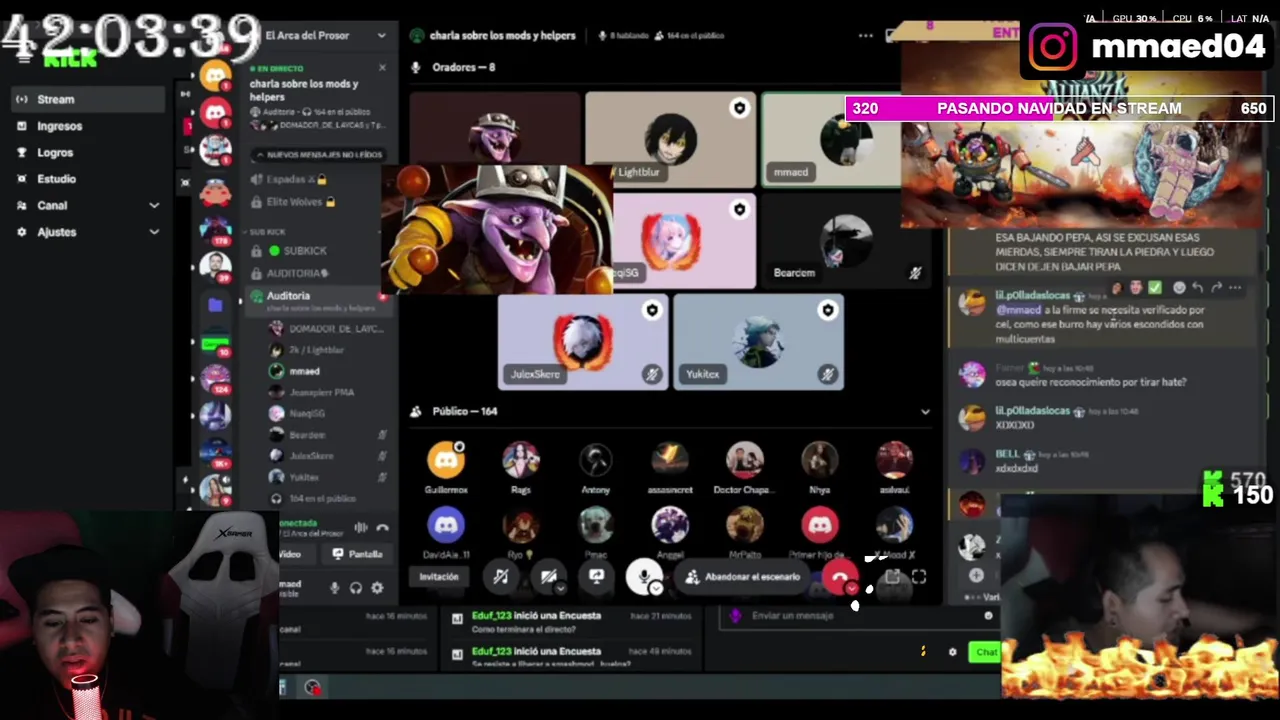Open the stage more options ellipsis
Viewport: 1280px width, 720px height.
865,35
